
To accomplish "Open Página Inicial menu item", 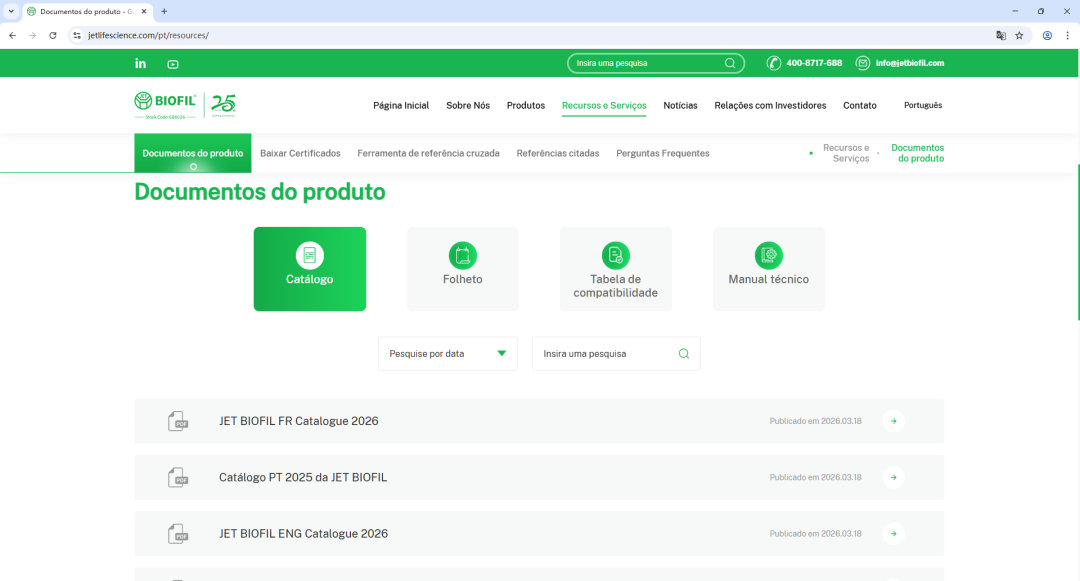I will [401, 105].
